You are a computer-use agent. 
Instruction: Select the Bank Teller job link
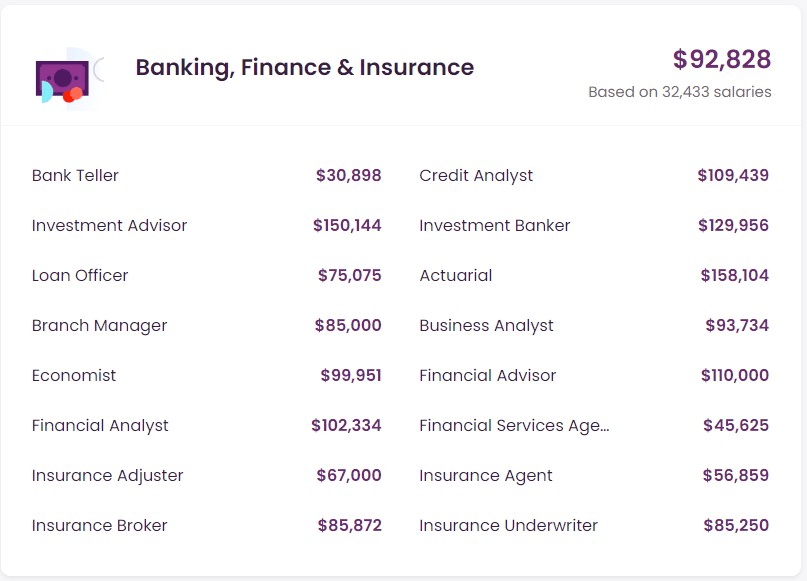pos(75,176)
